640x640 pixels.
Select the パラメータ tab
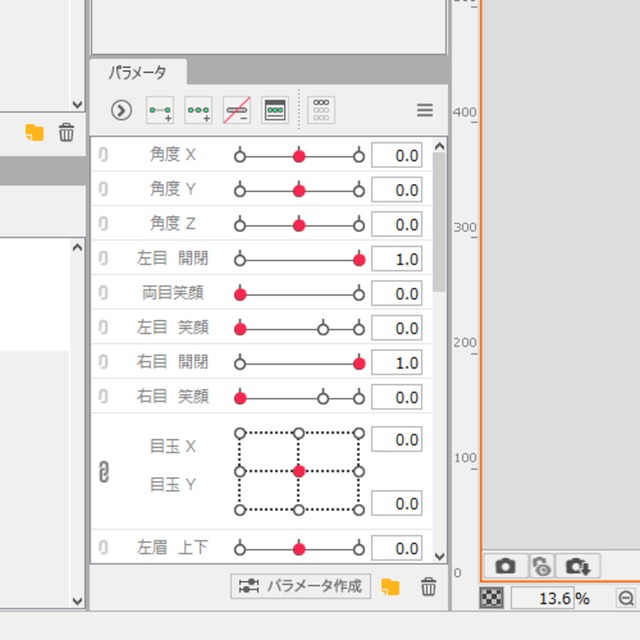click(138, 73)
